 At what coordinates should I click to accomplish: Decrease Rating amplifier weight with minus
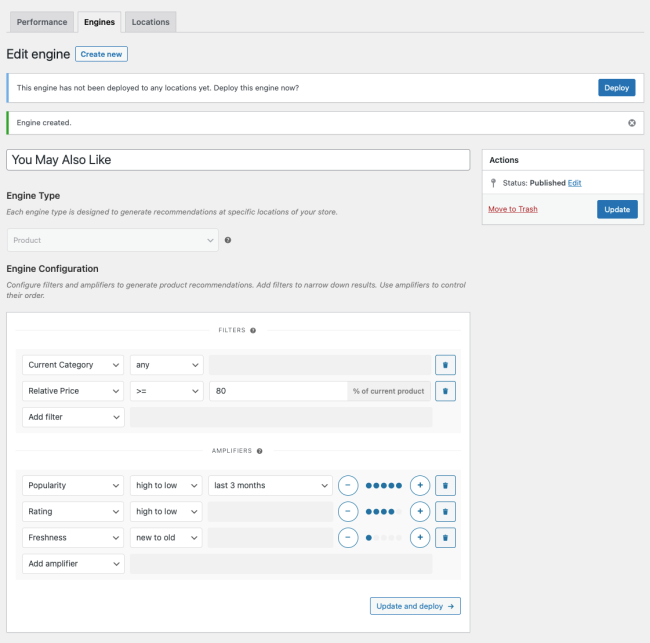pyautogui.click(x=348, y=511)
